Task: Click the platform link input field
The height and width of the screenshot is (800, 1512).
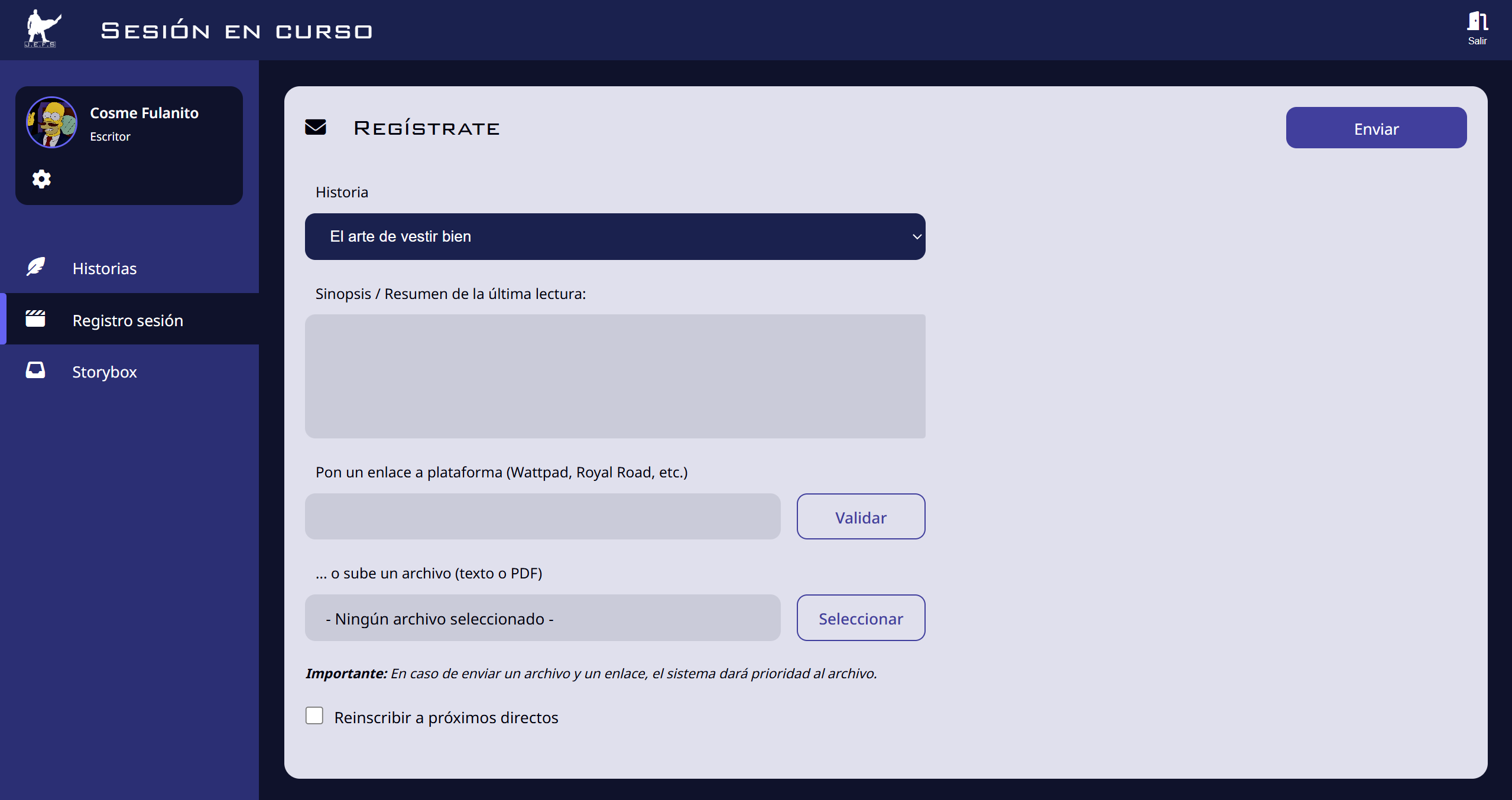Action: [x=542, y=516]
